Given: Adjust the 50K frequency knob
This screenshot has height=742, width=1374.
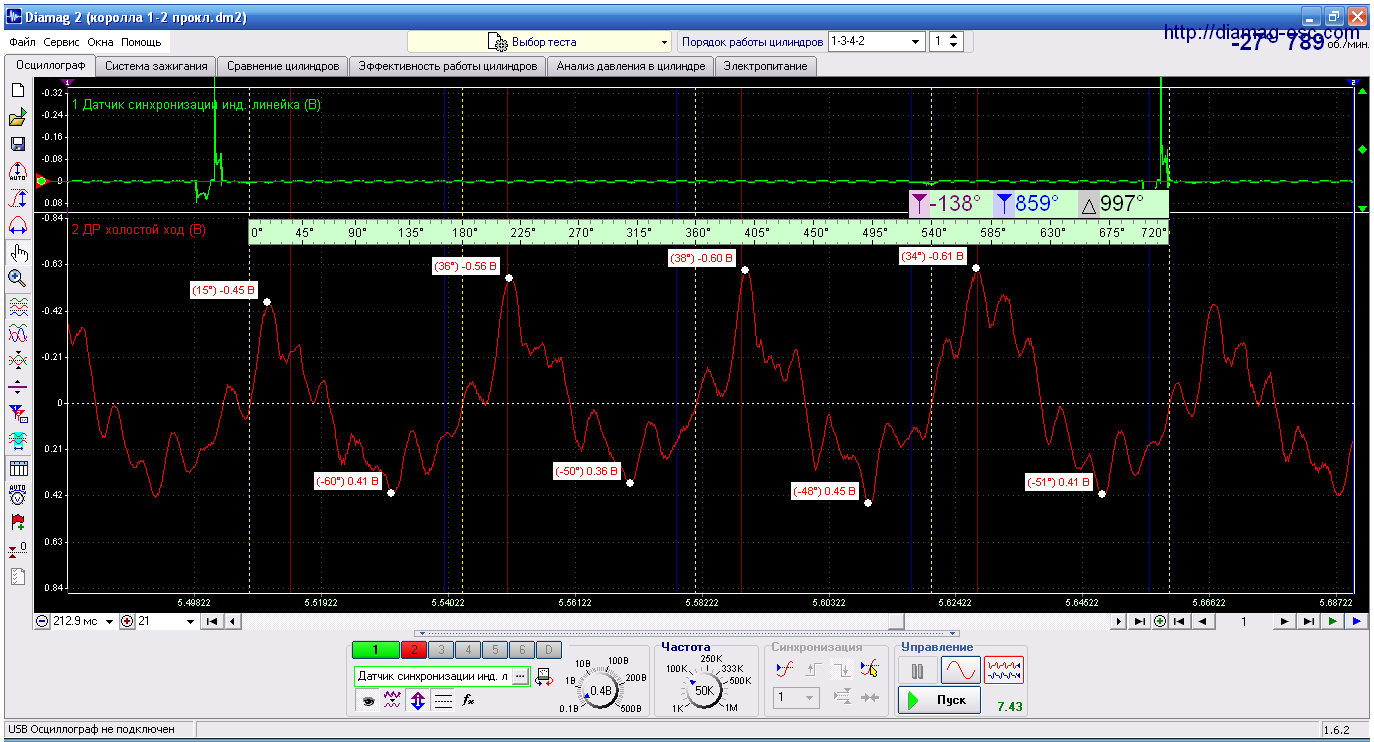Looking at the screenshot, I should (704, 690).
